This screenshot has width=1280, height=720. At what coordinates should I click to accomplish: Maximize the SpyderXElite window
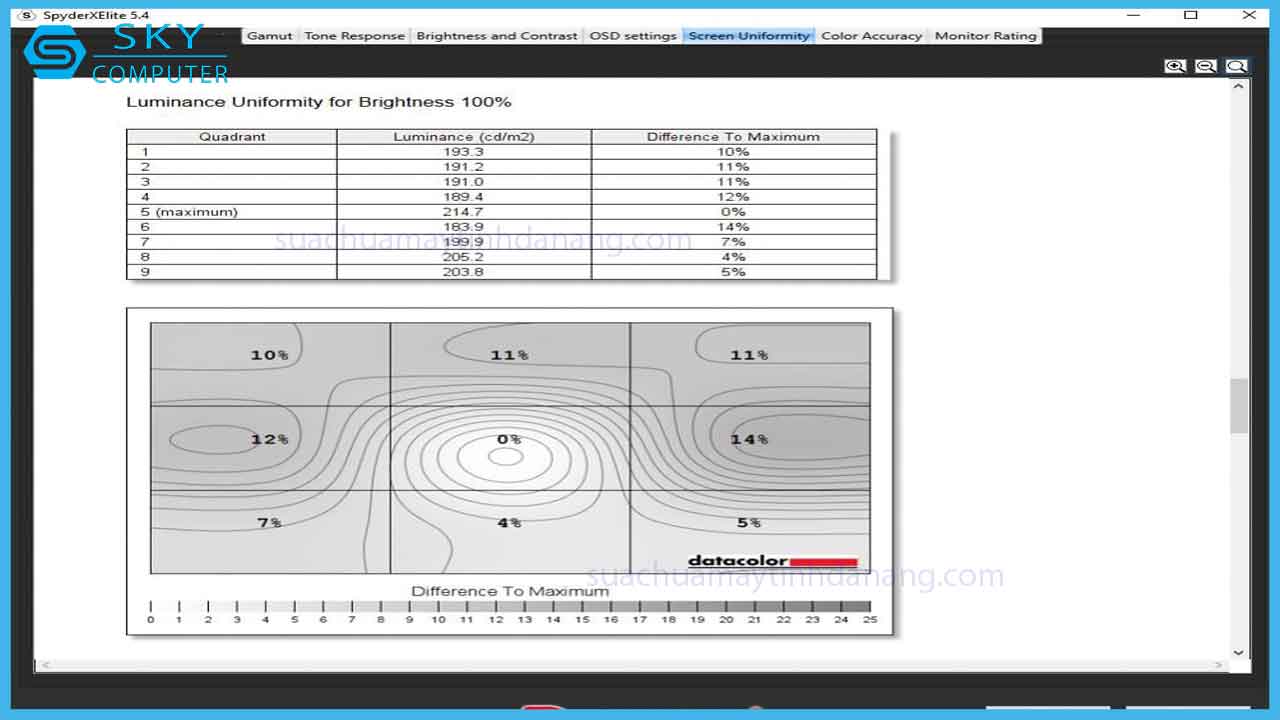point(1190,15)
